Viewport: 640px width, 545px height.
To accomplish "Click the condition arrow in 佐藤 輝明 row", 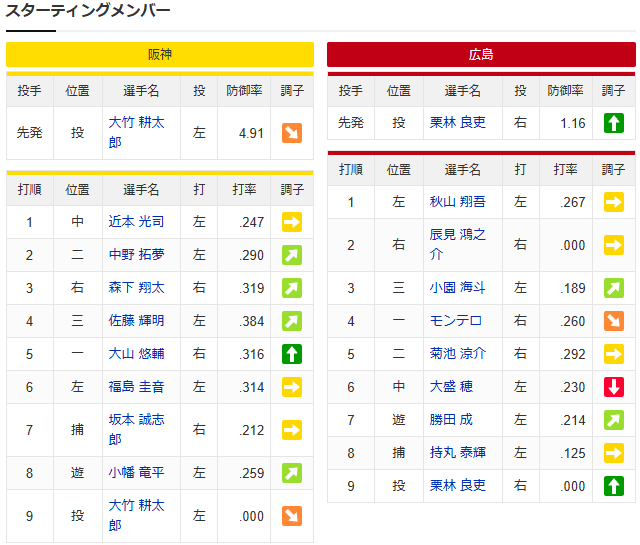I will (x=292, y=321).
